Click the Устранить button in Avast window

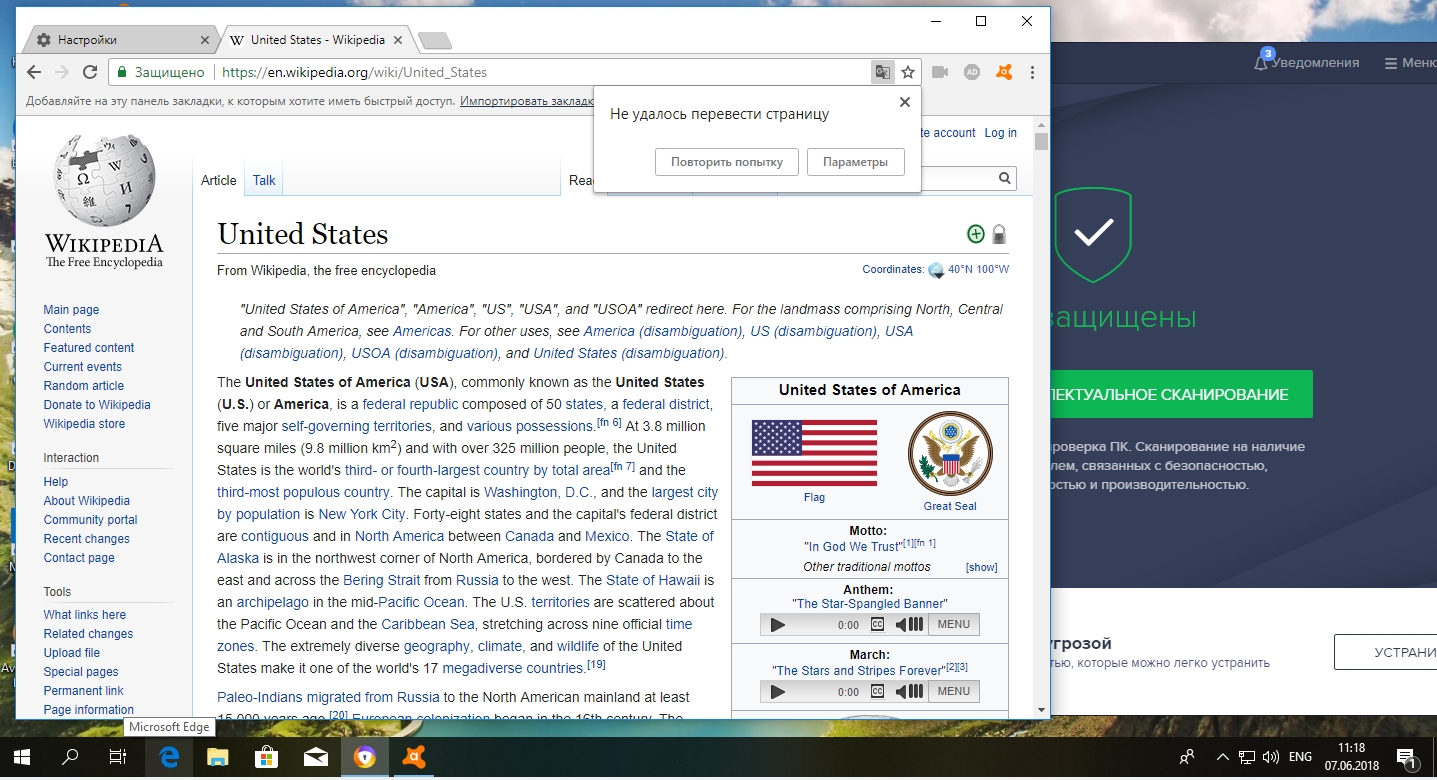1386,652
